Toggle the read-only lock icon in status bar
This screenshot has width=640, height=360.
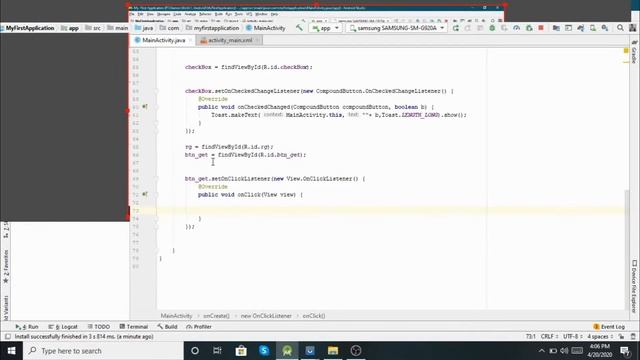[621, 337]
